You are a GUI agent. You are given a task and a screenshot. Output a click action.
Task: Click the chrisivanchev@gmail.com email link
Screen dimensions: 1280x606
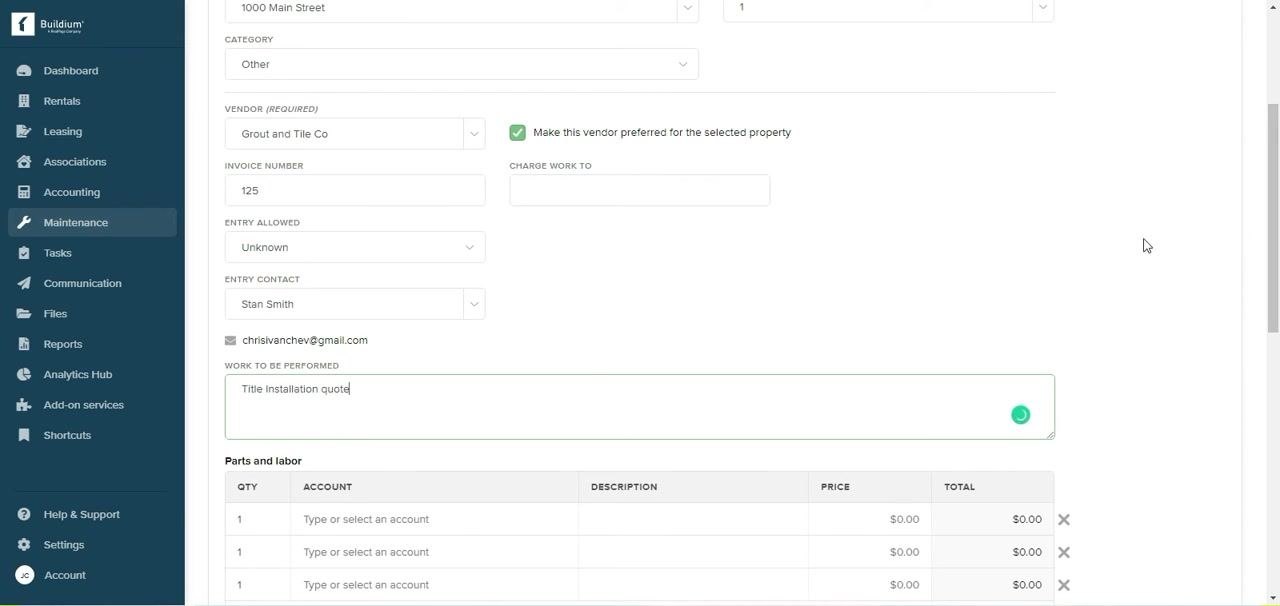click(305, 340)
